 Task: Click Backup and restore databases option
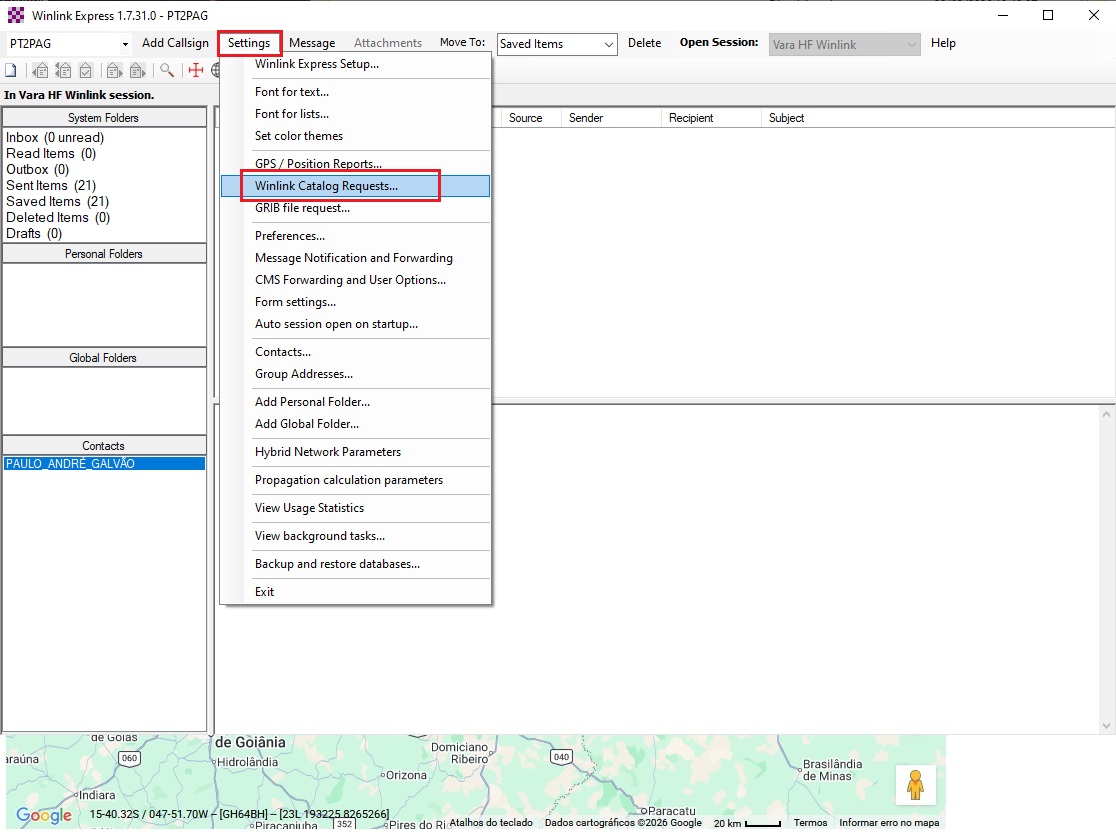tap(337, 564)
